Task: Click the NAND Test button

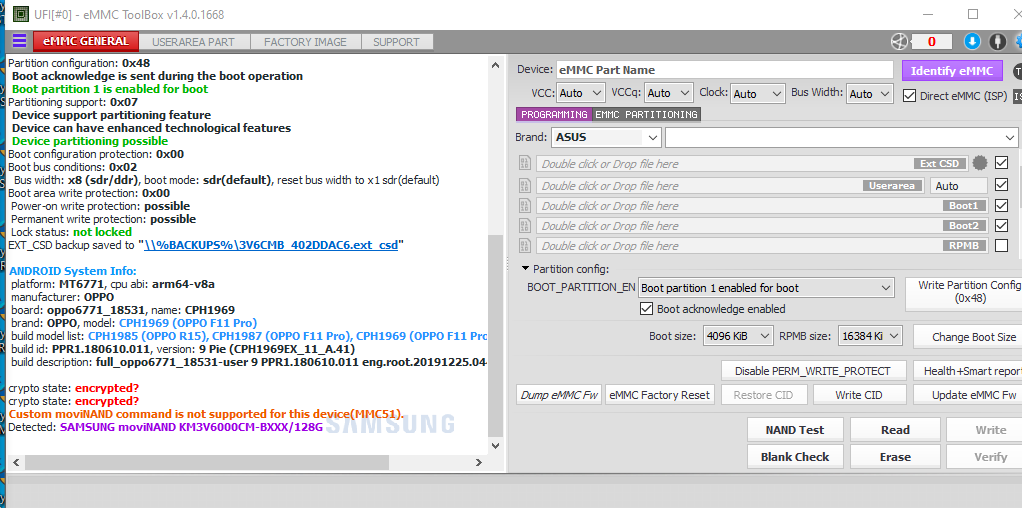Action: [x=795, y=430]
